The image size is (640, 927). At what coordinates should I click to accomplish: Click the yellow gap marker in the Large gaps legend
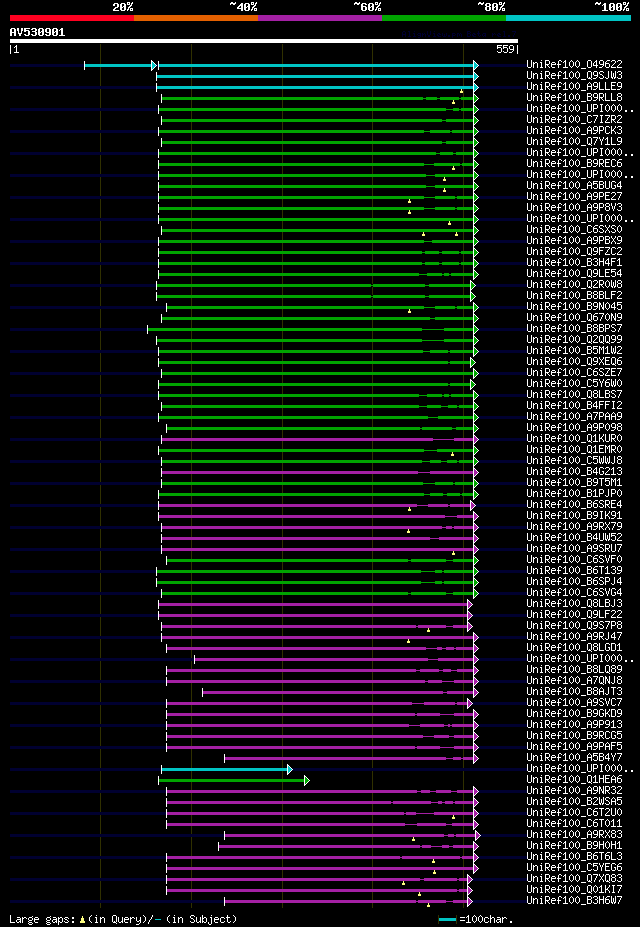click(82, 919)
